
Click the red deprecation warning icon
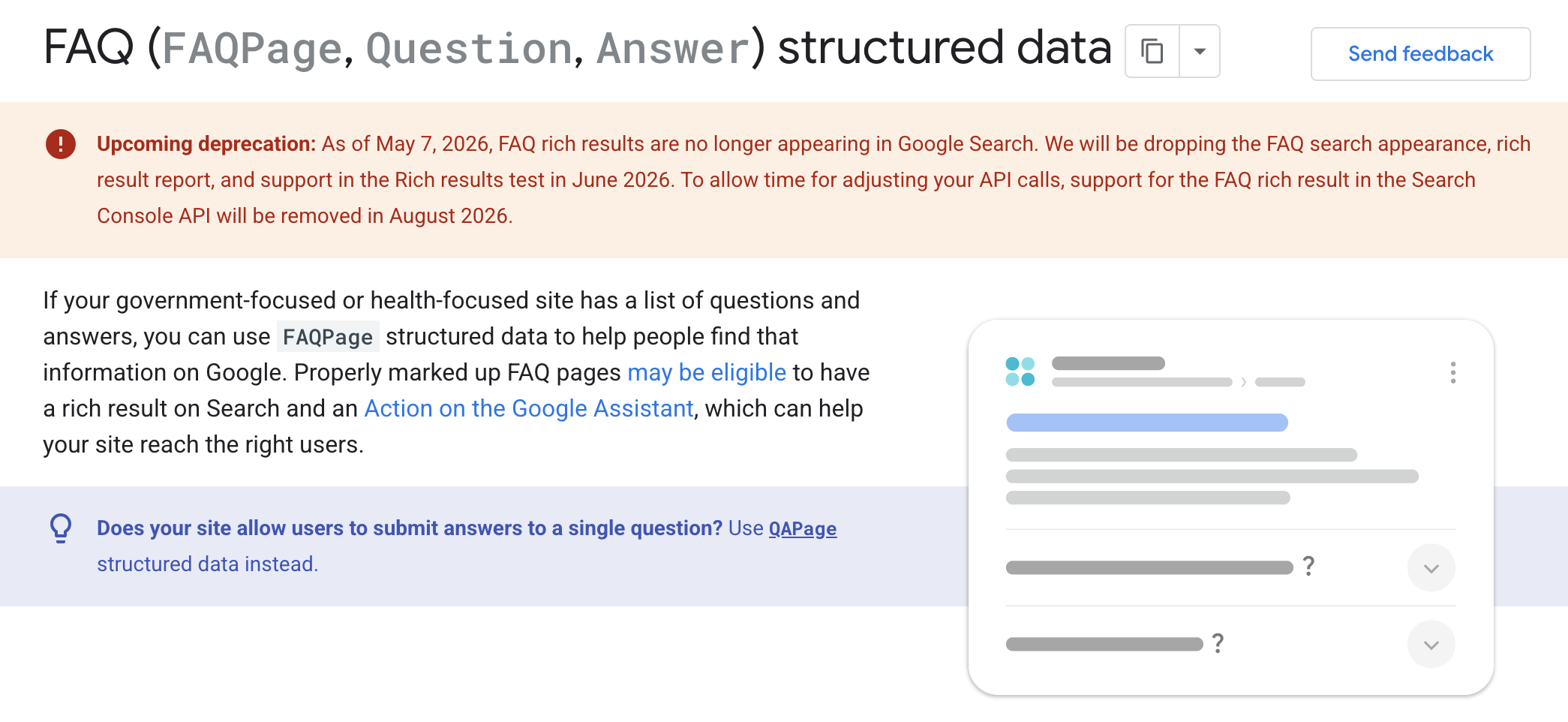point(61,144)
